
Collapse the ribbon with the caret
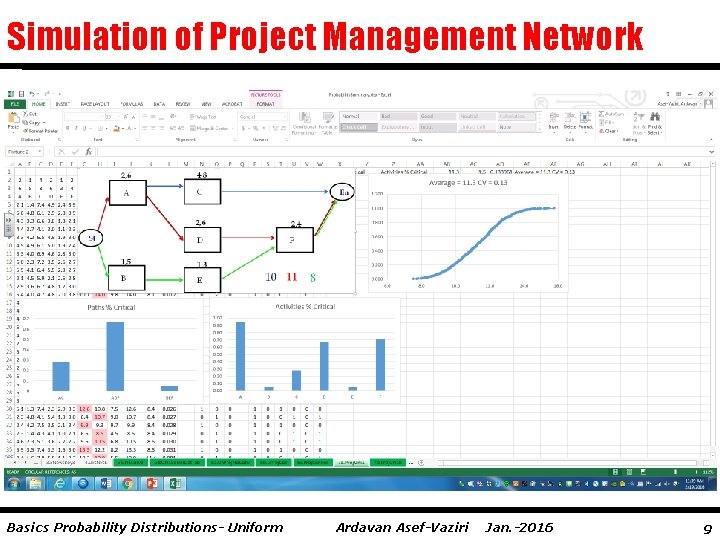pos(711,139)
